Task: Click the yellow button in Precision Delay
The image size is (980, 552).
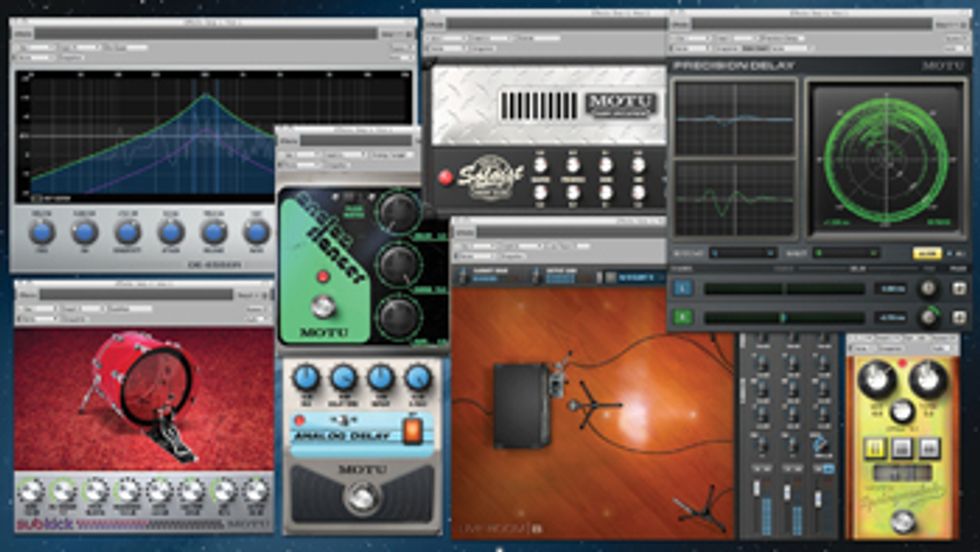Action: (x=926, y=253)
